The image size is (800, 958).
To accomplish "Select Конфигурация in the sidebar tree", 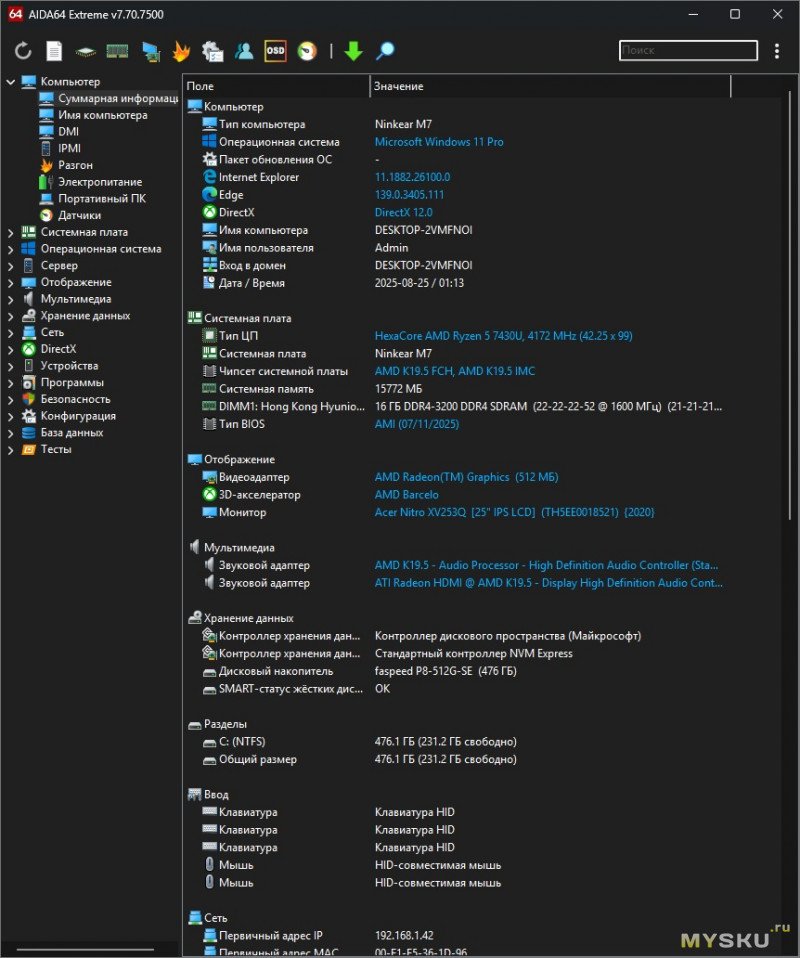I will coord(78,415).
